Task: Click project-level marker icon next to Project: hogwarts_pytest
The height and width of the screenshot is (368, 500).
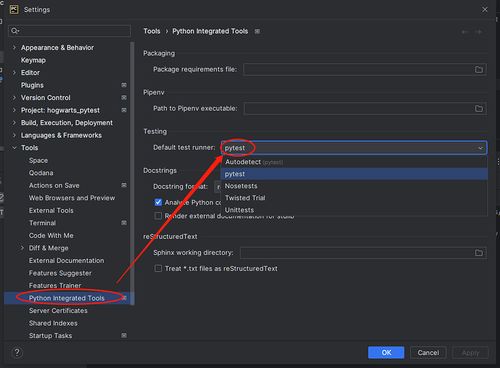Action: tap(124, 110)
